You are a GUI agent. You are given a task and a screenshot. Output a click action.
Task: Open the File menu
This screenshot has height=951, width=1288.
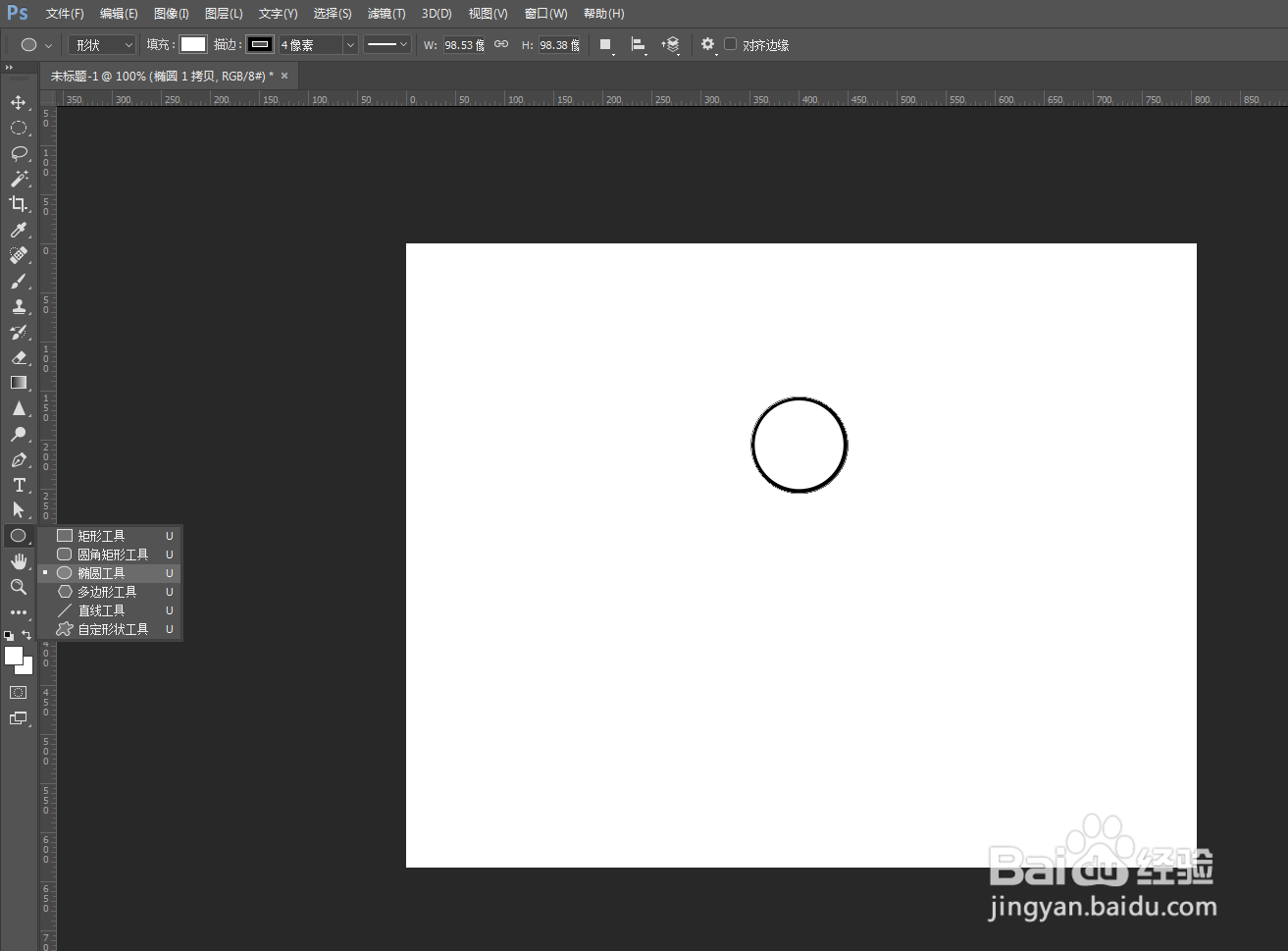pos(65,14)
